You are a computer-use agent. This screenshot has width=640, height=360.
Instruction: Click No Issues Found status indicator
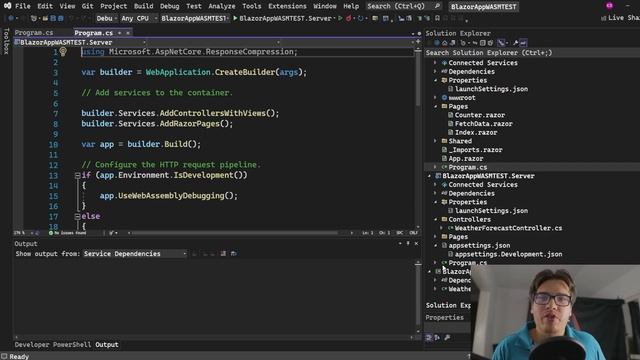pyautogui.click(x=67, y=233)
